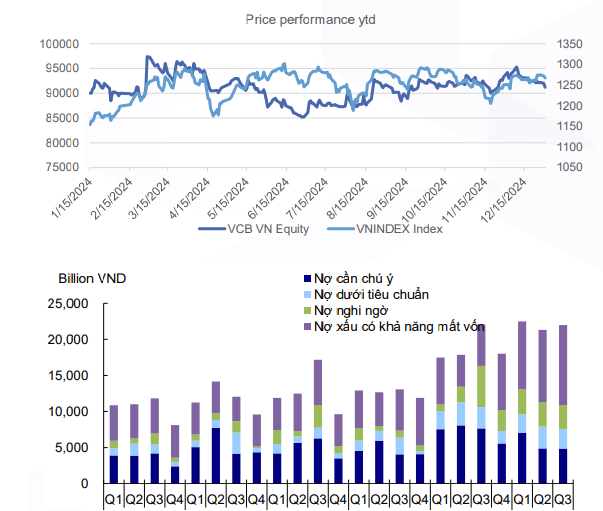Click the 9/15/2024 date label
Image resolution: width=603 pixels, height=511 pixels.
coord(388,198)
